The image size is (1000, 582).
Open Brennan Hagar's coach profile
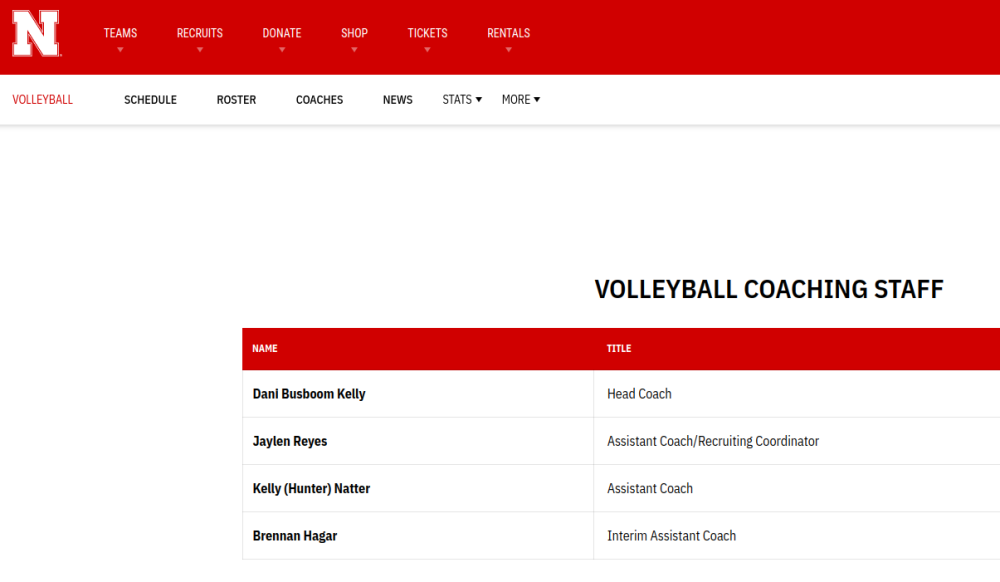coord(295,536)
